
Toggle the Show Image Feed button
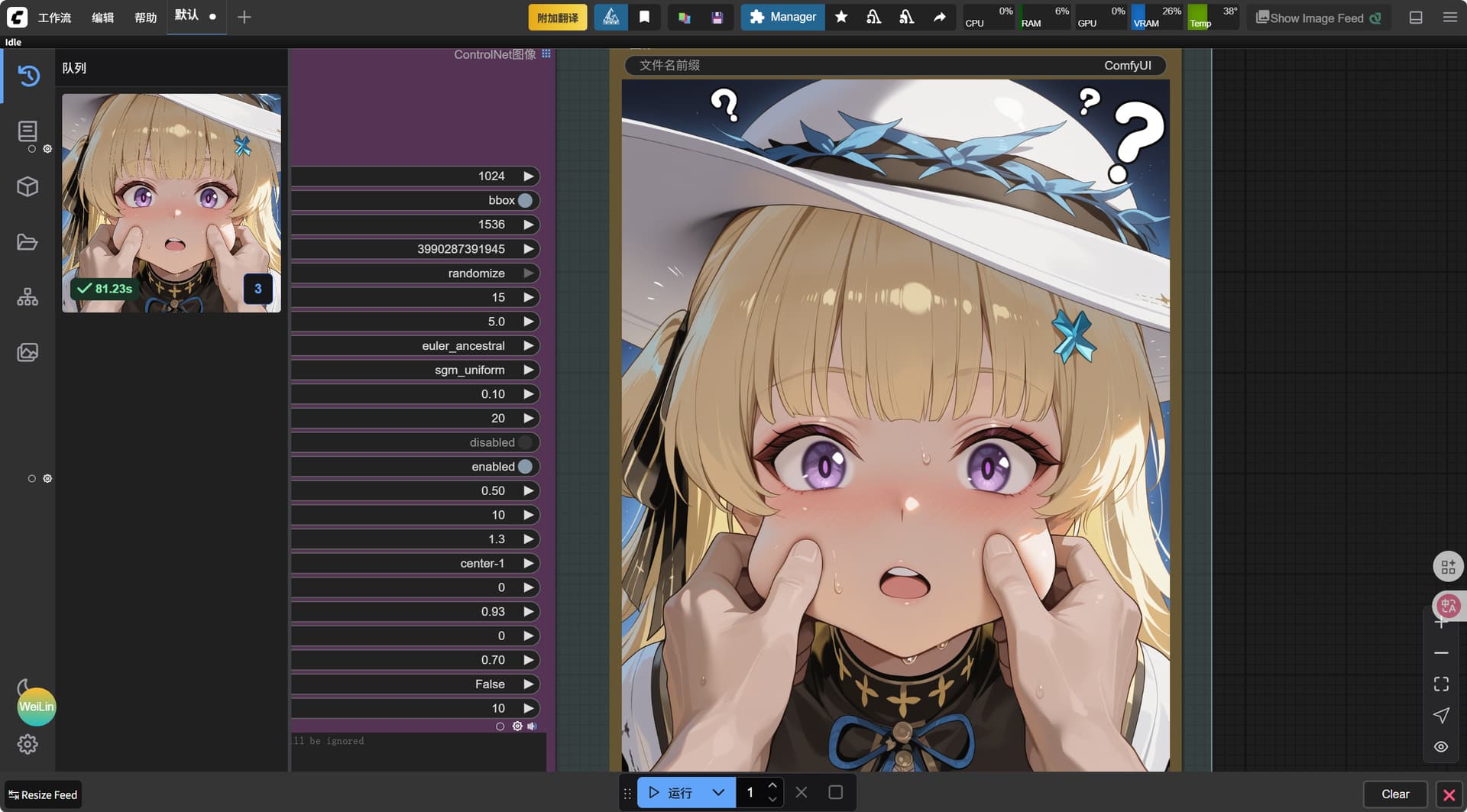(1318, 18)
